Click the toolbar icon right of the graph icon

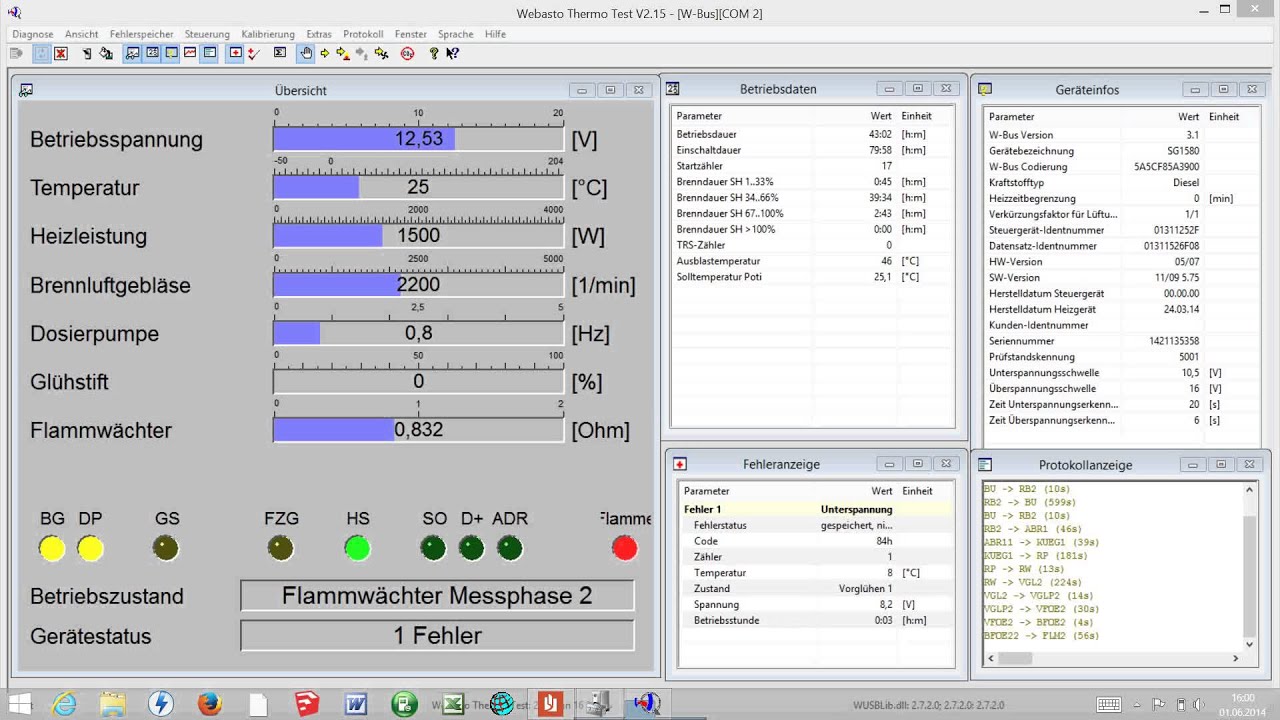click(x=209, y=53)
